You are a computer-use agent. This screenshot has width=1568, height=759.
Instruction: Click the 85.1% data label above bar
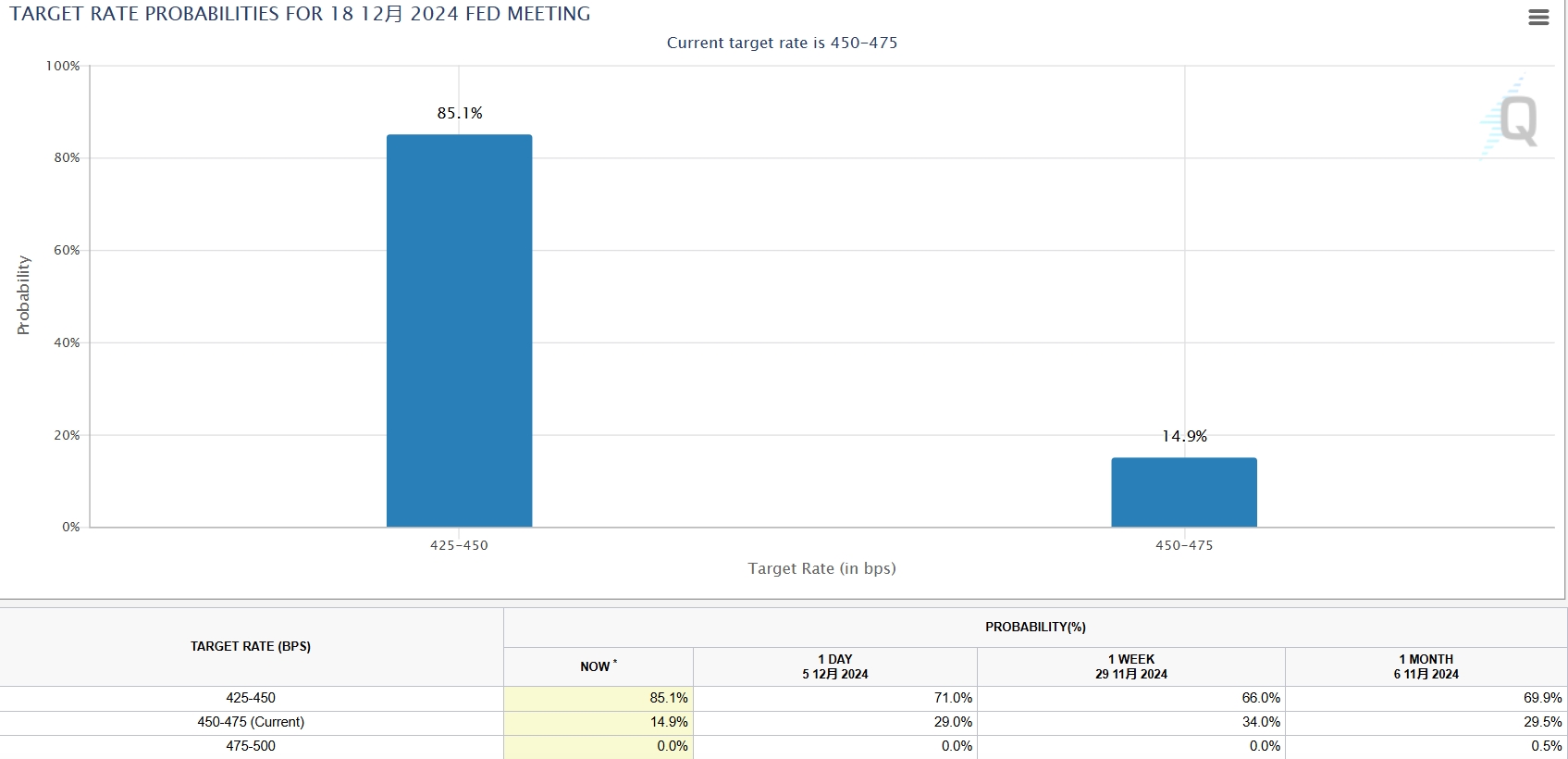(x=460, y=113)
